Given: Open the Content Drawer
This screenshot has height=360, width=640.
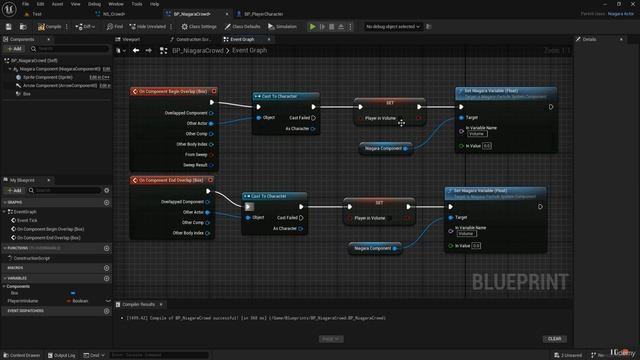Looking at the screenshot, I should pos(22,356).
